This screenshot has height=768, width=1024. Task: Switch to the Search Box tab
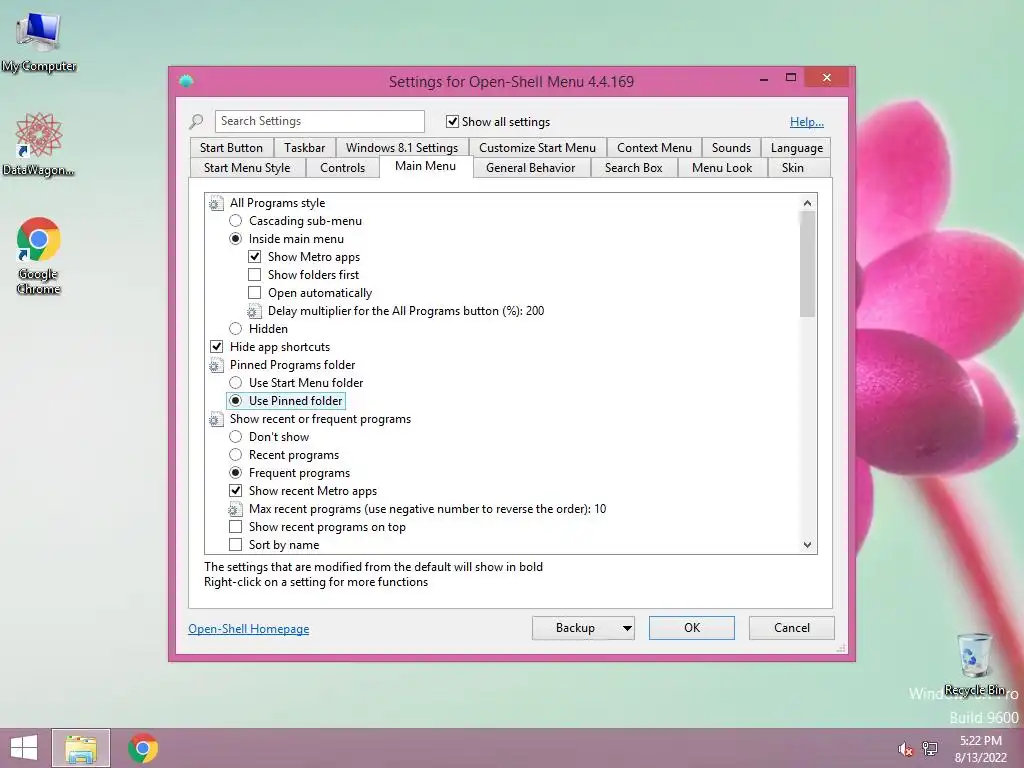633,168
